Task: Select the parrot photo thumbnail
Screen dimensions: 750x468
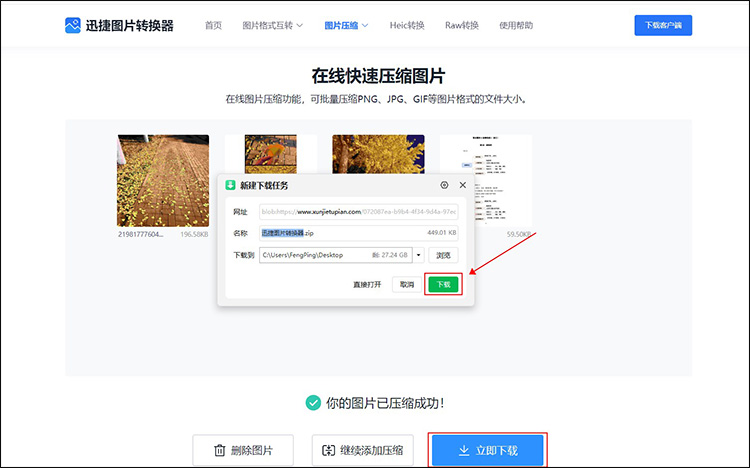Action: (271, 154)
